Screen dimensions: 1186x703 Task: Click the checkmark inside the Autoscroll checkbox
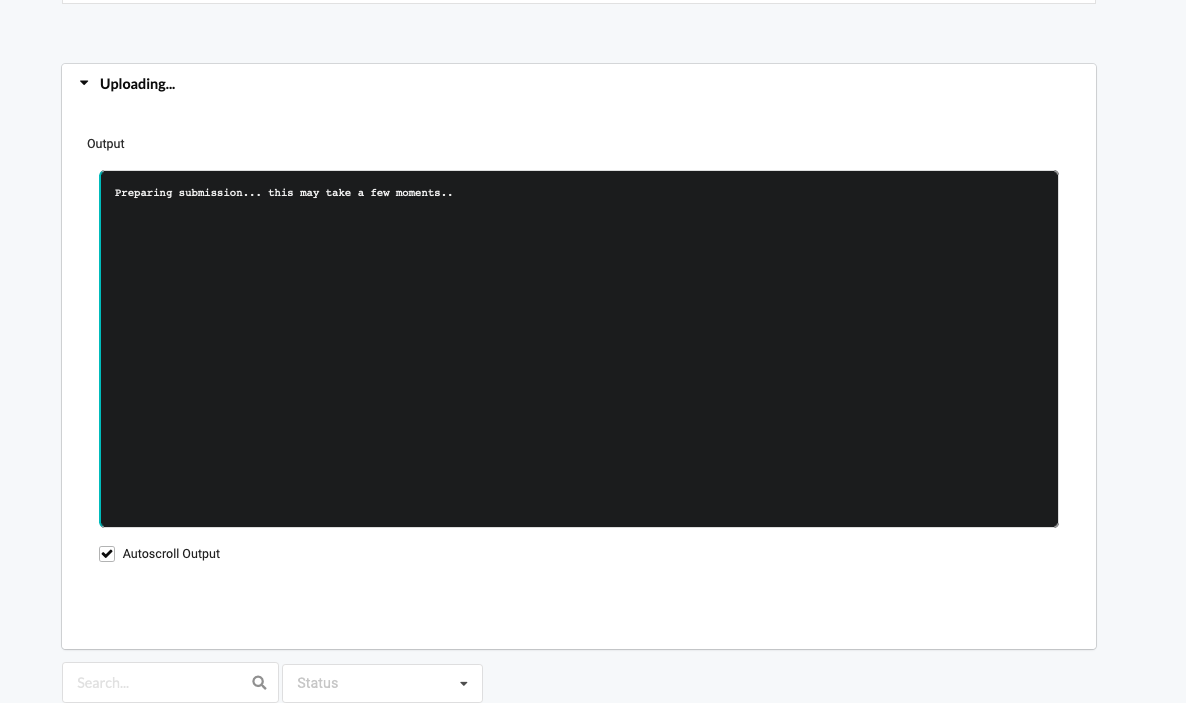pos(107,553)
